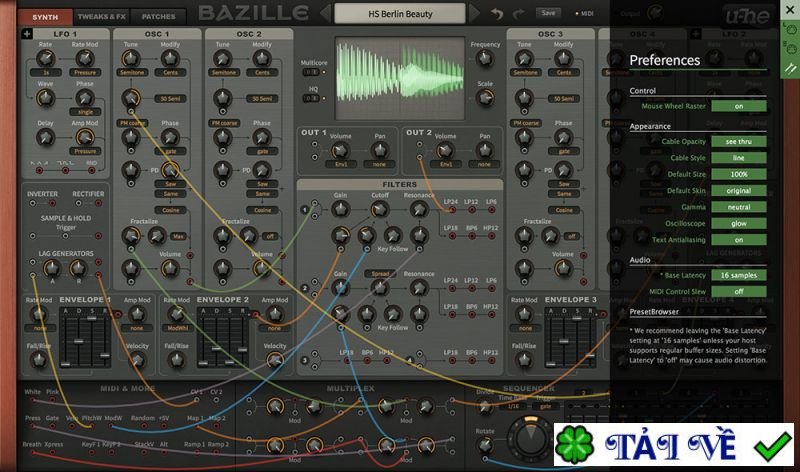Switch to the PATCHES tab

click(x=158, y=17)
